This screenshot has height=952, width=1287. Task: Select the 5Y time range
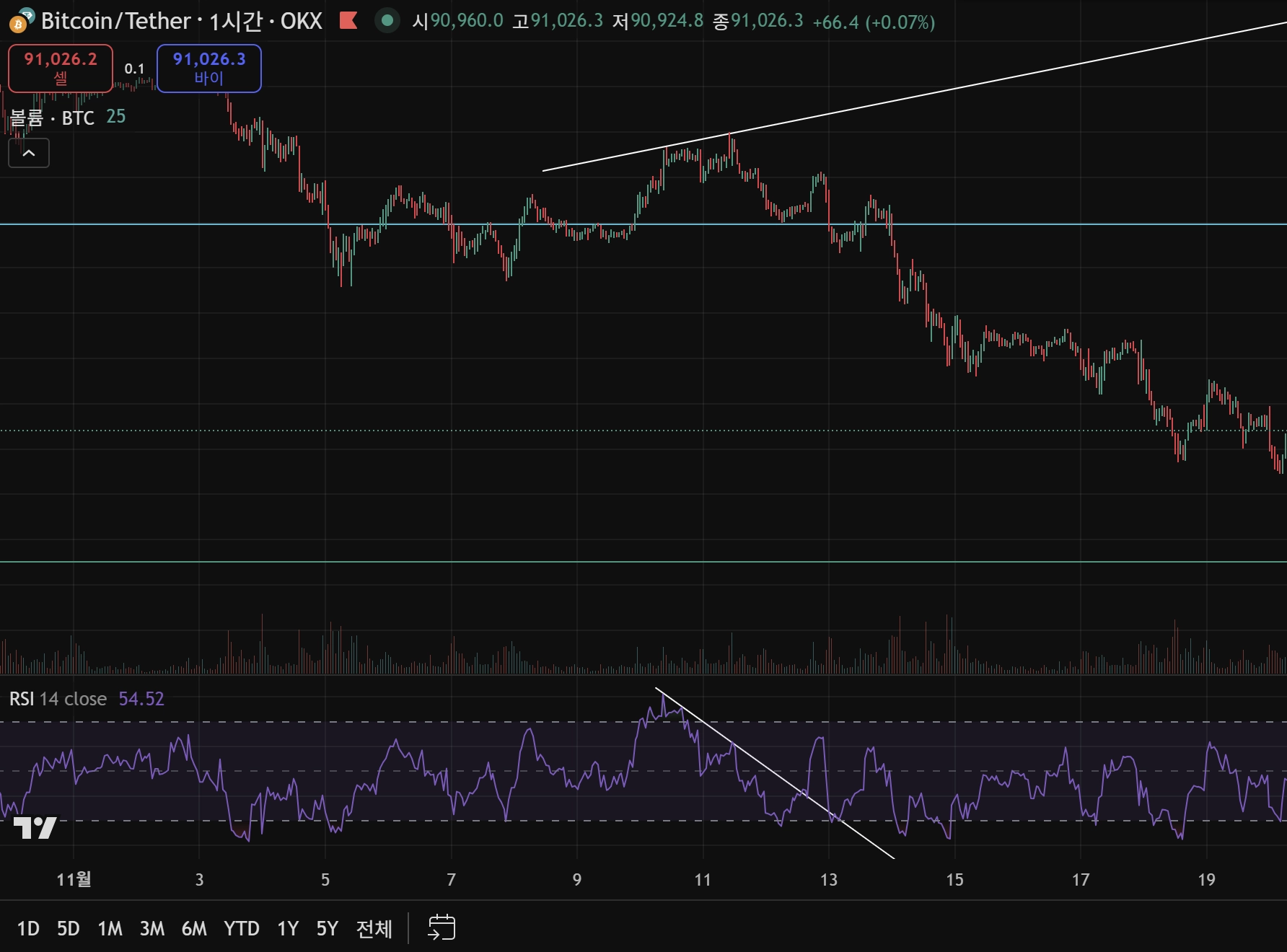pos(328,928)
